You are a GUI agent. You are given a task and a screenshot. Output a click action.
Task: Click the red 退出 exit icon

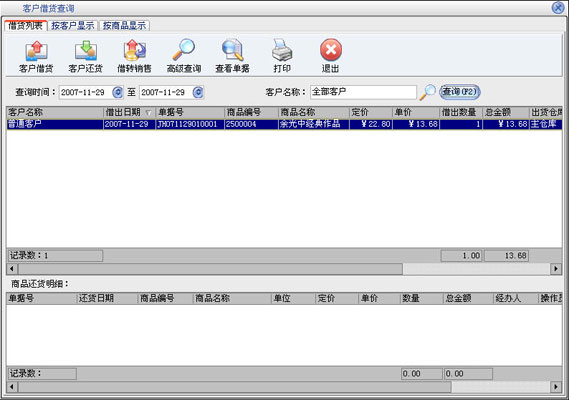point(331,50)
